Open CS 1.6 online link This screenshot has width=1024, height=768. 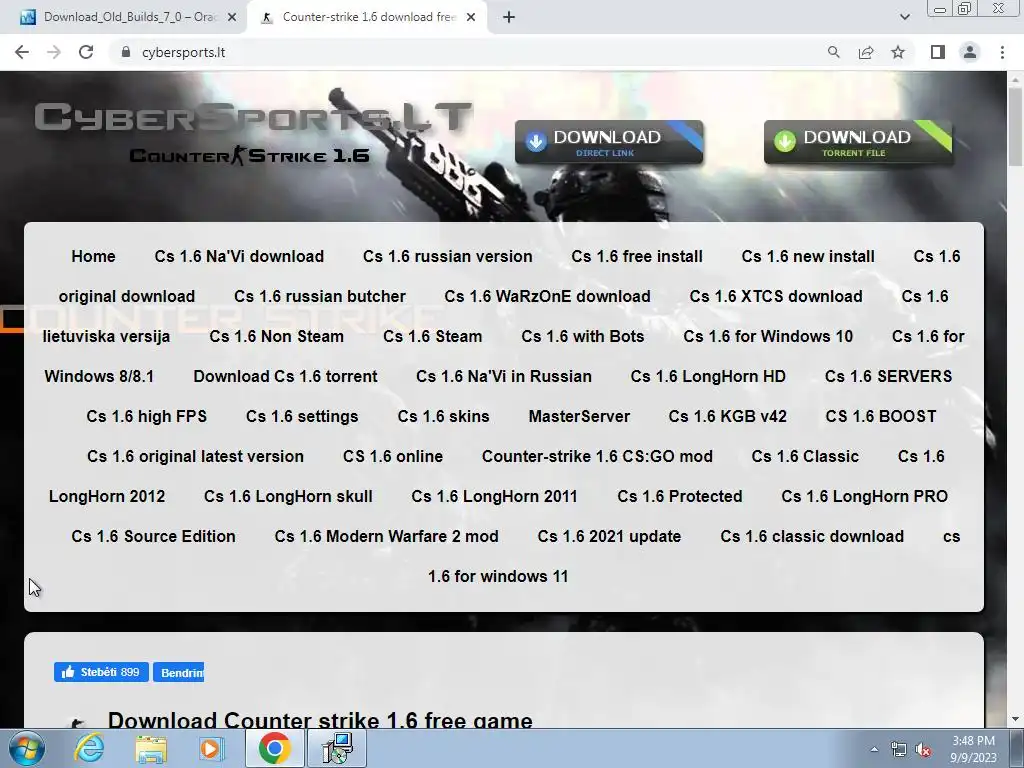[x=392, y=456]
